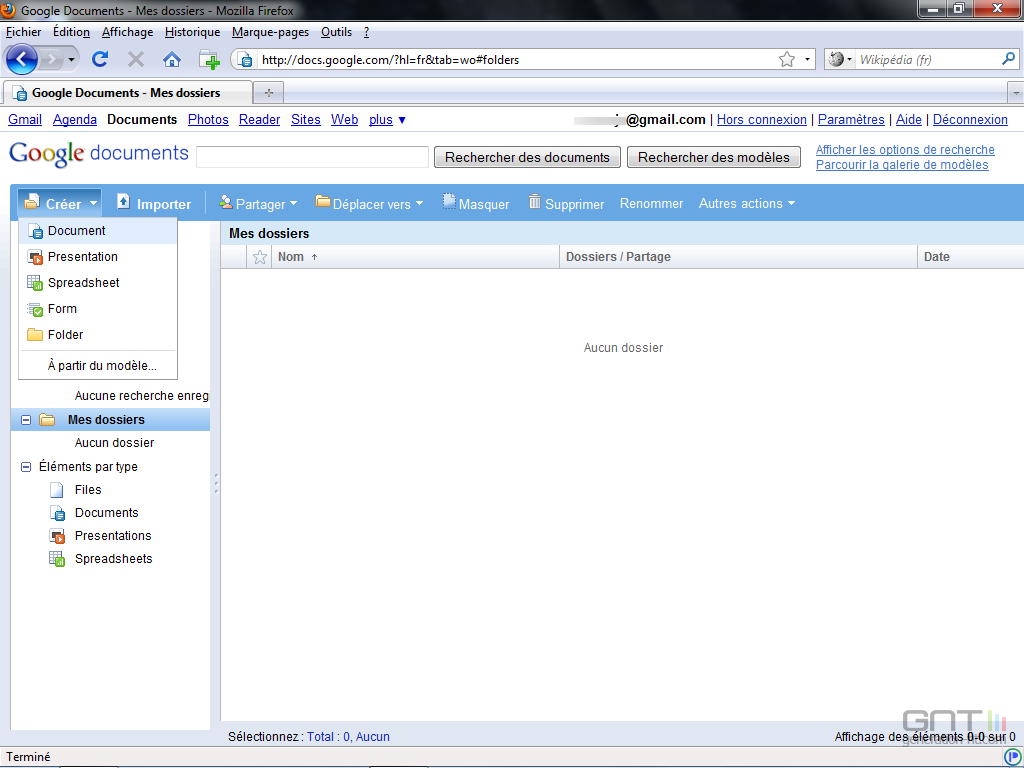Click the Hors connexion link
The image size is (1024, 768).
tap(761, 120)
